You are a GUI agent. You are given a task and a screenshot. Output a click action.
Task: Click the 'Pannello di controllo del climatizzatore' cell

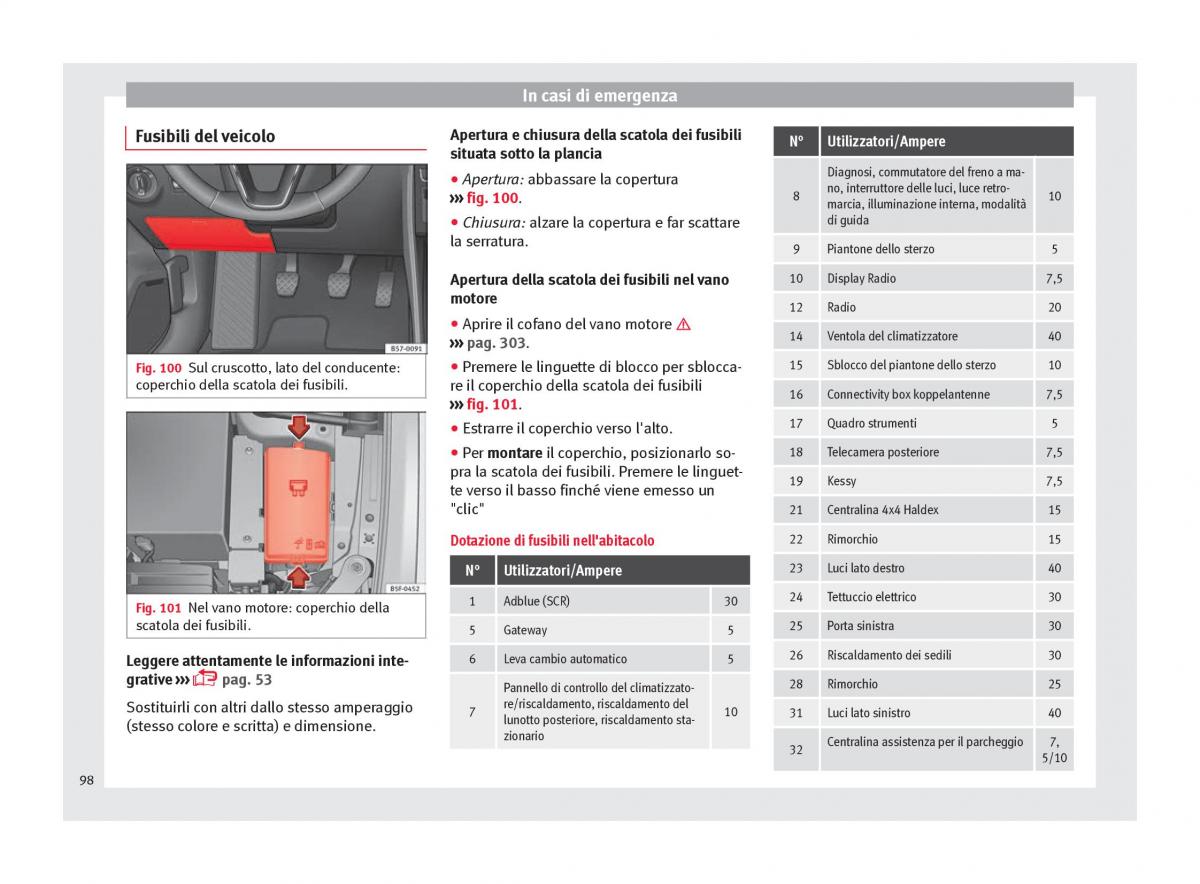pyautogui.click(x=603, y=712)
